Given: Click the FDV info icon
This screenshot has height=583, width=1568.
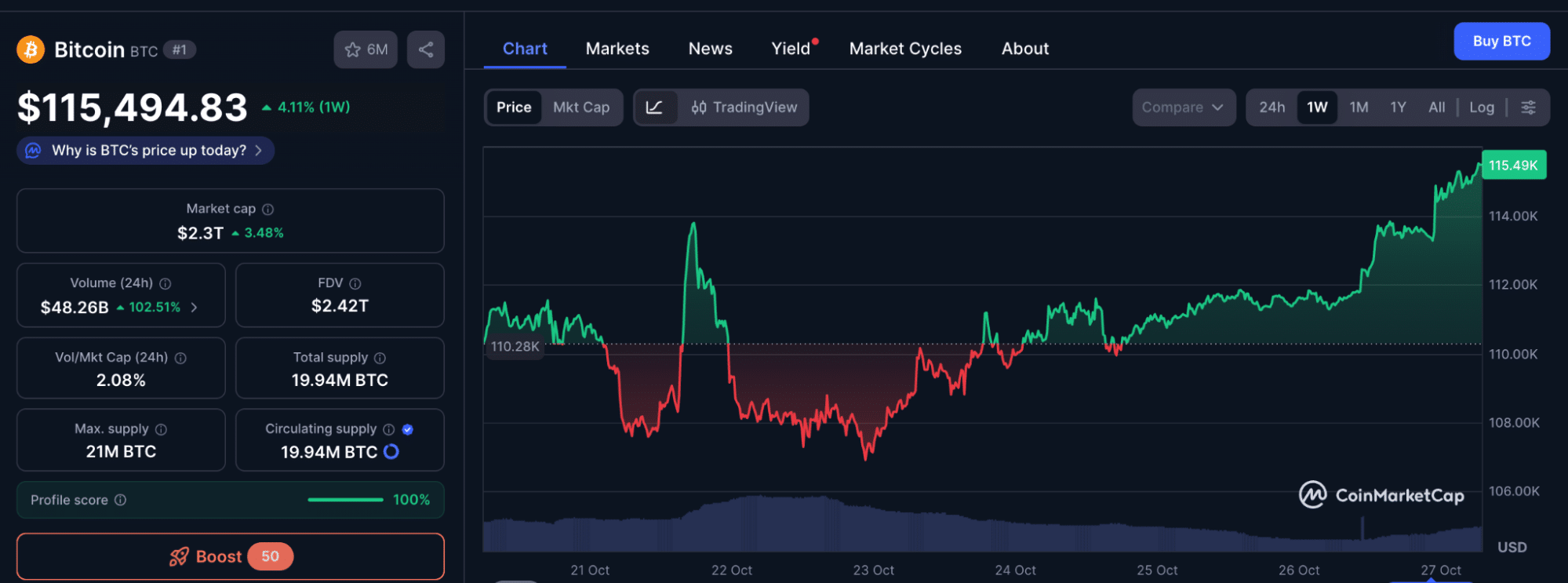Looking at the screenshot, I should pos(355,283).
